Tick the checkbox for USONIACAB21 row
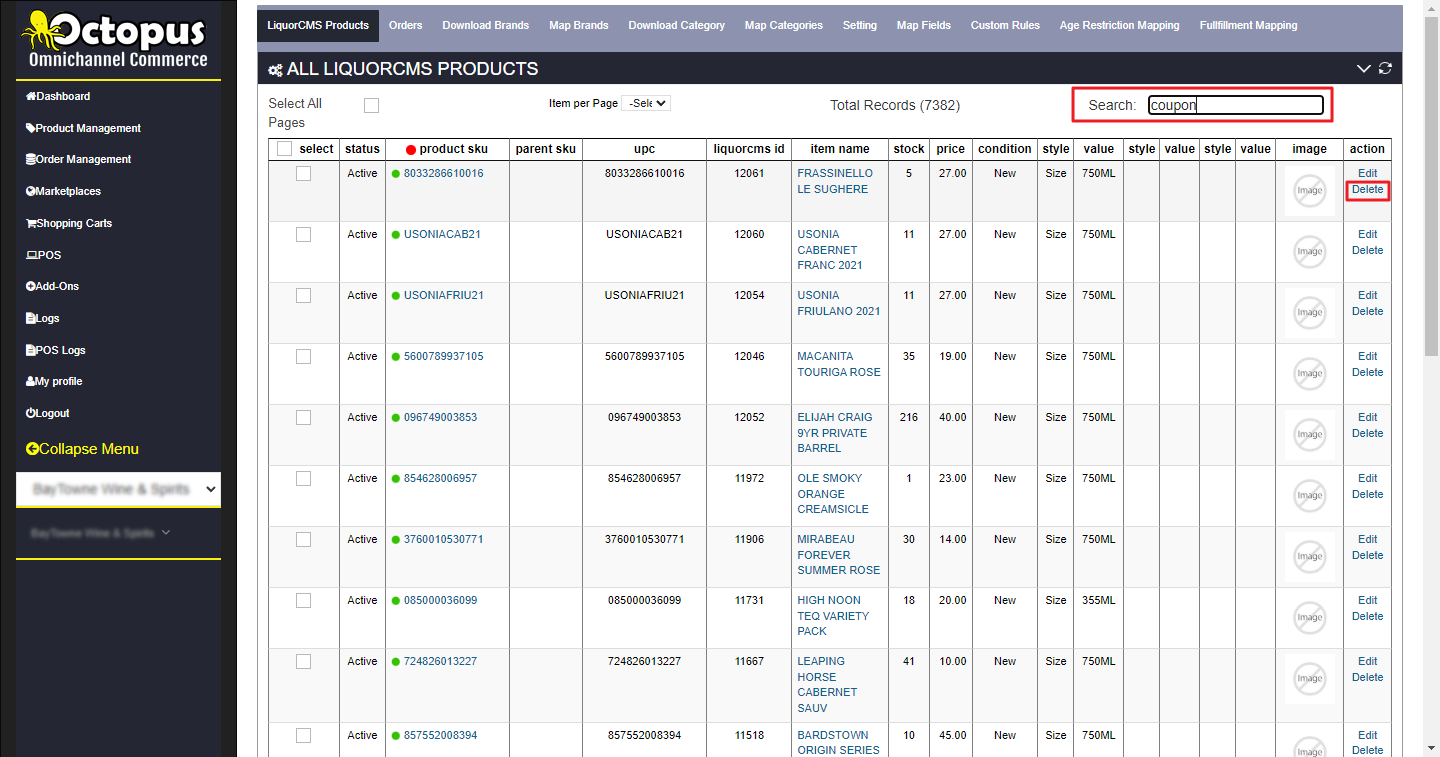The height and width of the screenshot is (757, 1440). [x=303, y=235]
